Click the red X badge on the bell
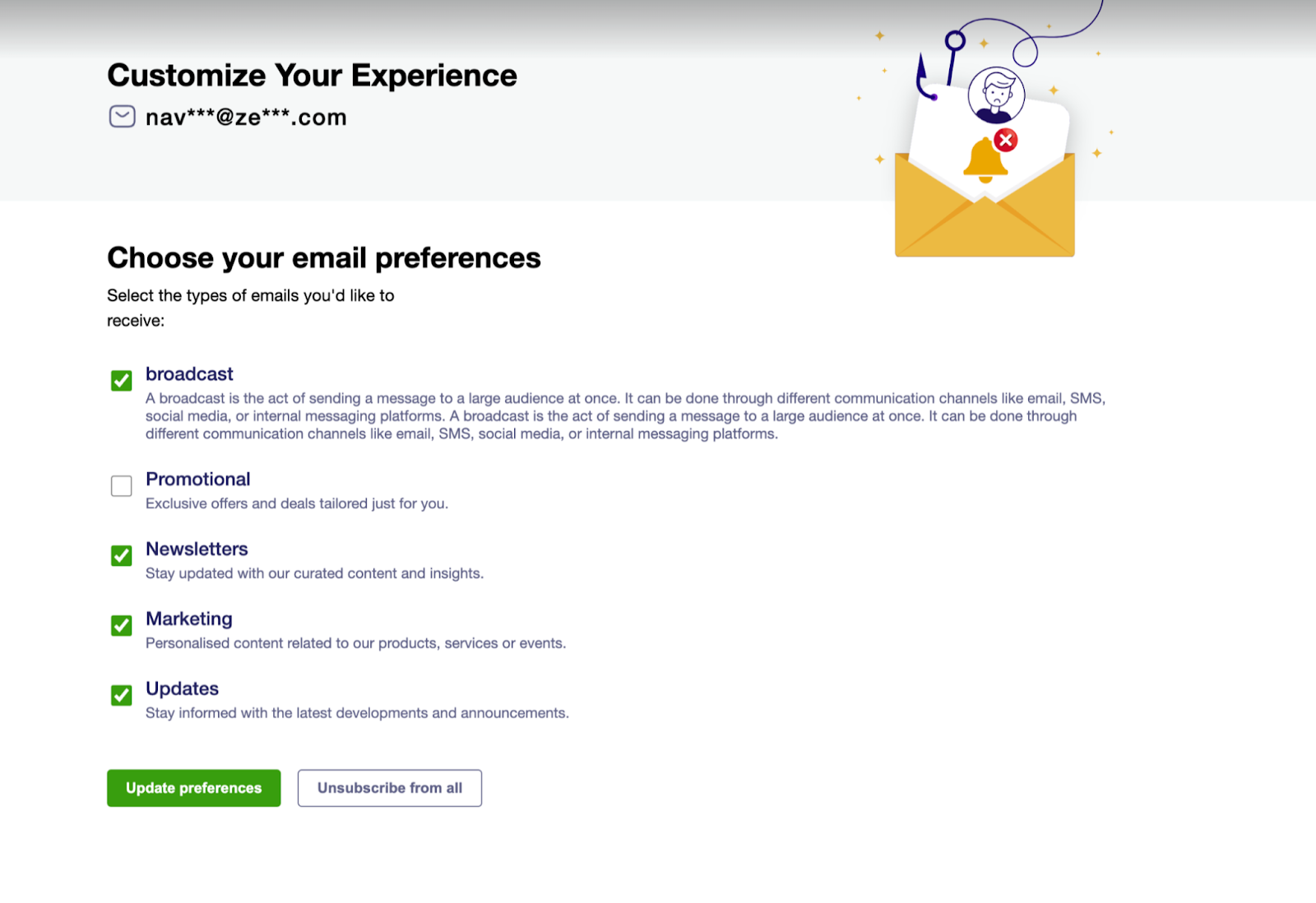1316x903 pixels. 1005,140
